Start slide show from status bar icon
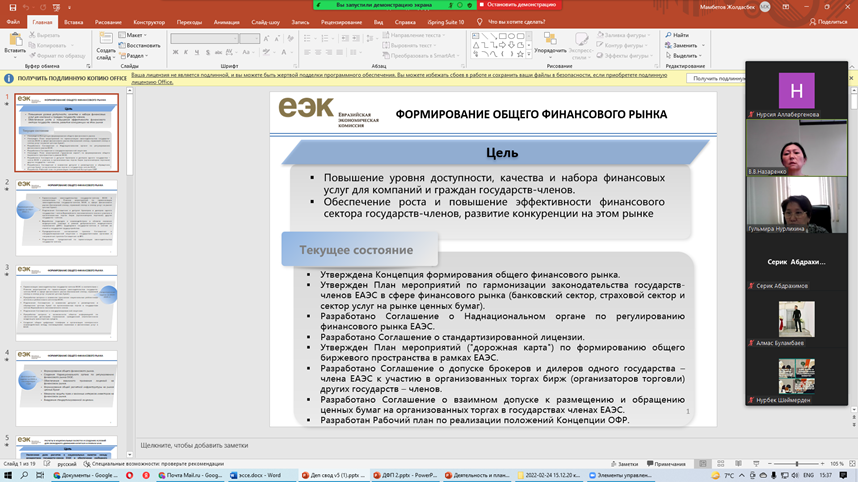This screenshot has height=482, width=858. (756, 463)
